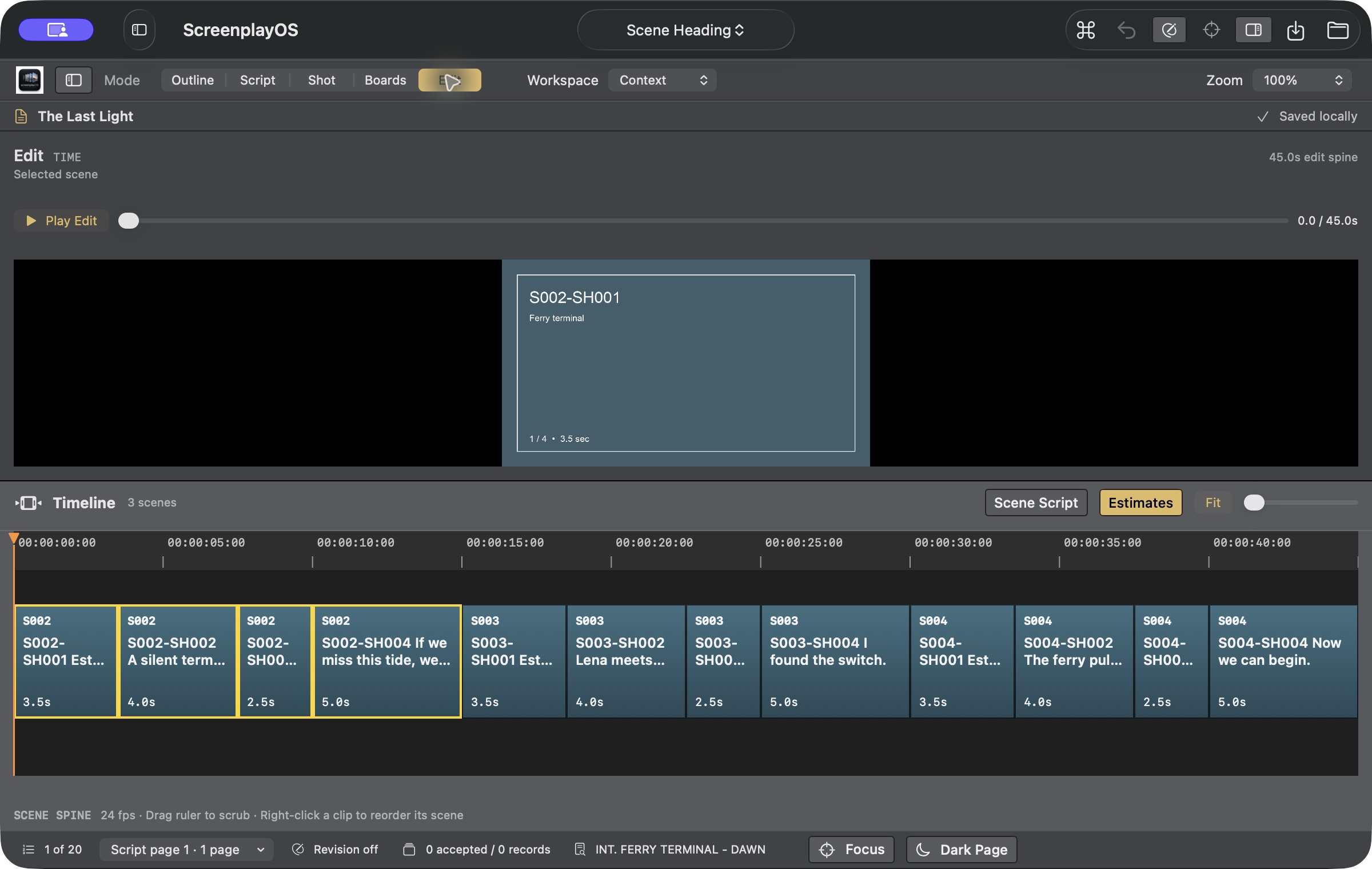Screen dimensions: 1372x869
Task: Select the S004-SH001 Est clip
Action: tap(962, 661)
